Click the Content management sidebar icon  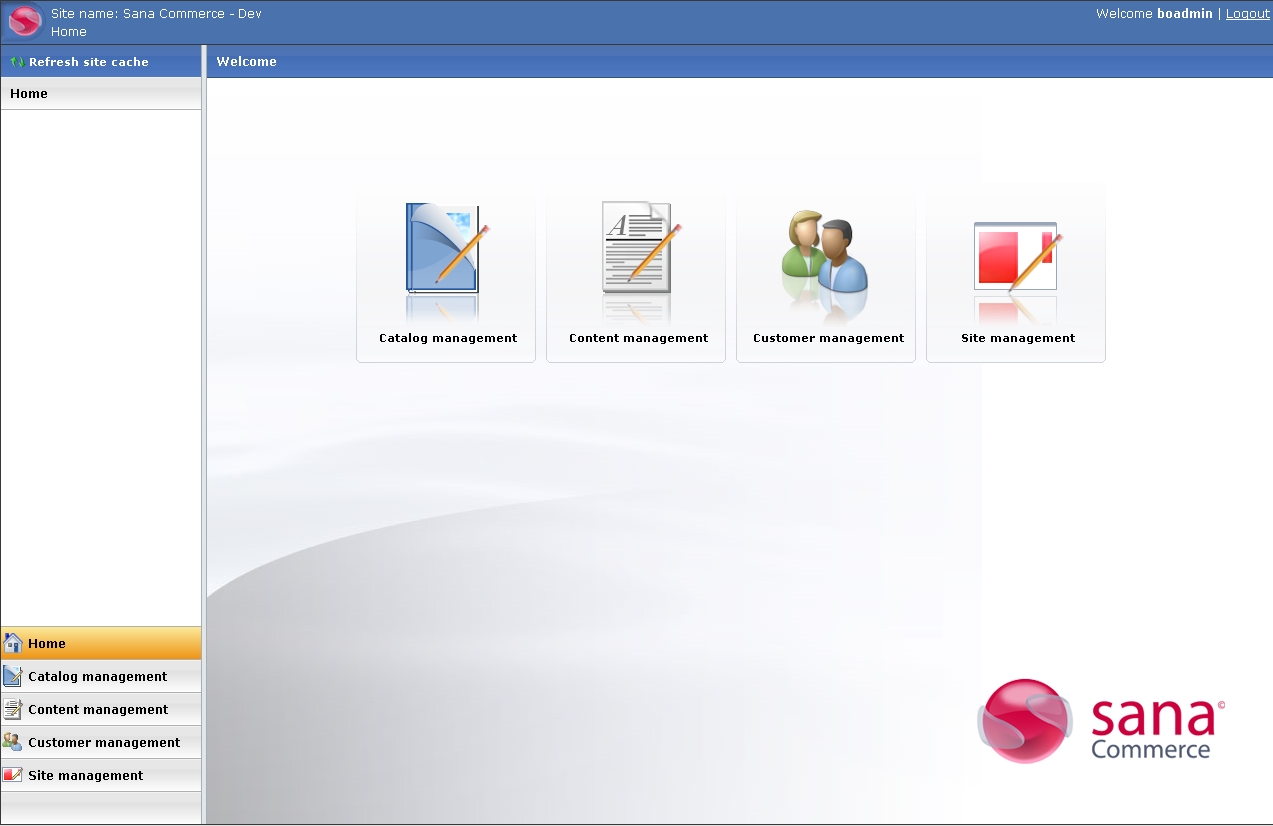[13, 709]
